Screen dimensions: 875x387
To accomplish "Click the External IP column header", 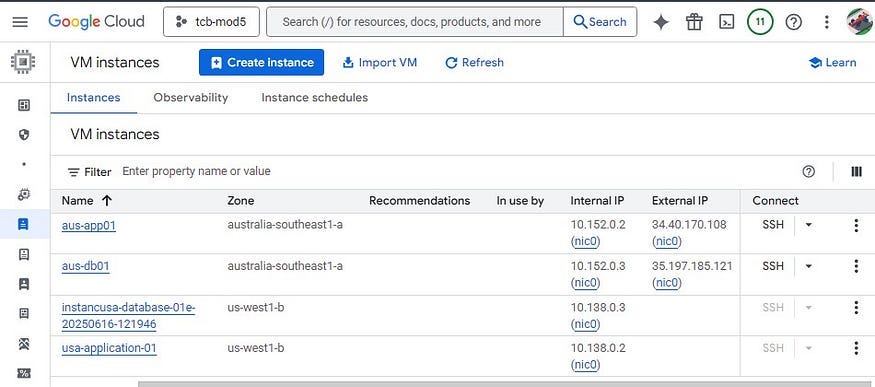I will (x=680, y=201).
